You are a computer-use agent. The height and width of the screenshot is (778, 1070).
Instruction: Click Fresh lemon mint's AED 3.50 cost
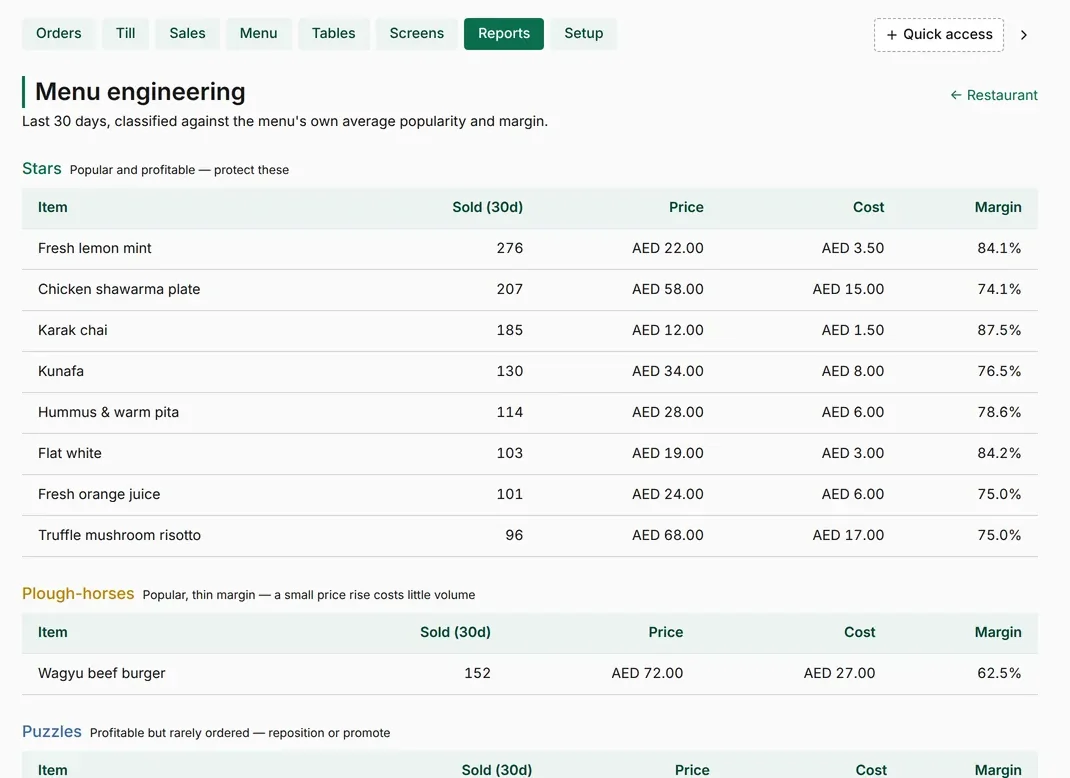(x=852, y=248)
